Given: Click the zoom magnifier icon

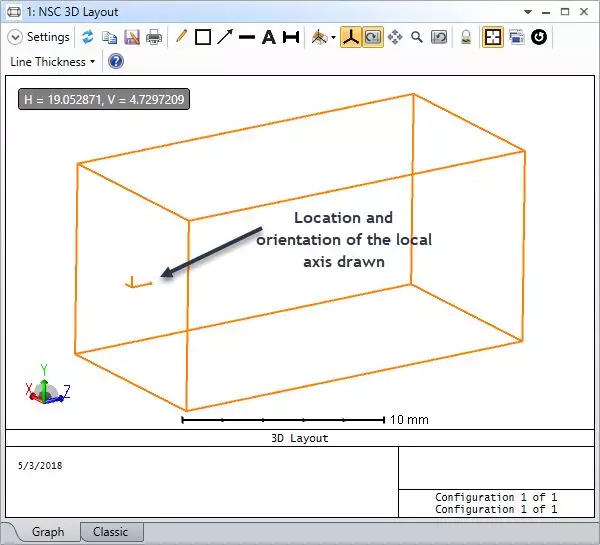Looking at the screenshot, I should (x=416, y=37).
